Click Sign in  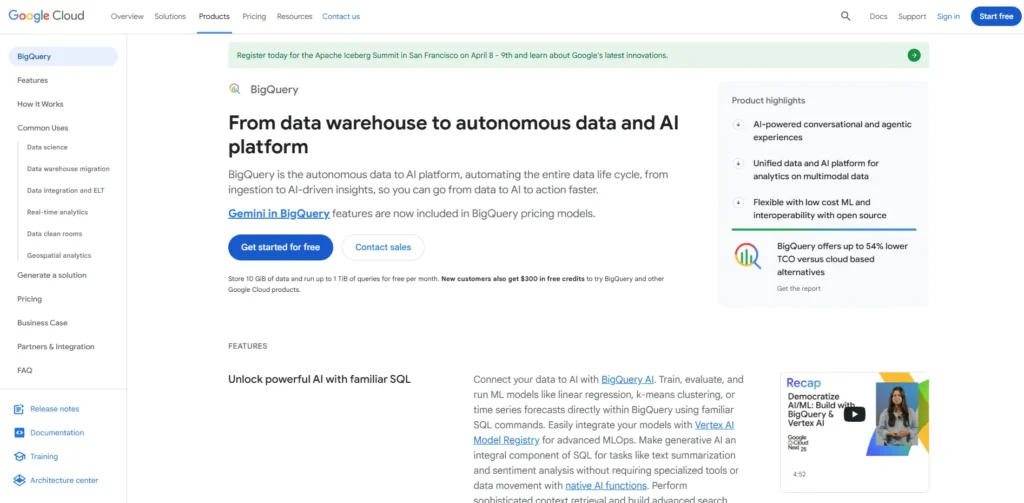coord(948,16)
